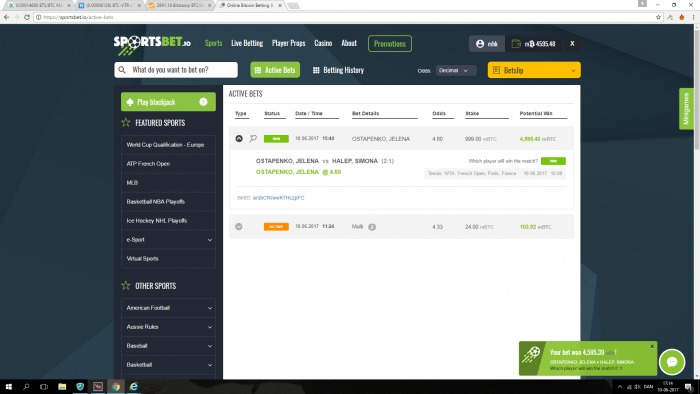Click the search magnifier icon

tap(122, 70)
